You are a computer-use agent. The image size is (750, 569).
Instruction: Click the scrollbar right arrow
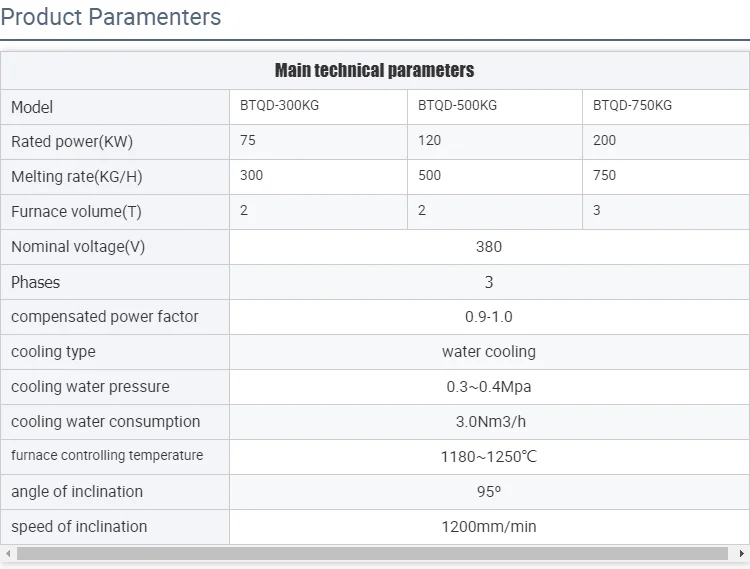(741, 553)
